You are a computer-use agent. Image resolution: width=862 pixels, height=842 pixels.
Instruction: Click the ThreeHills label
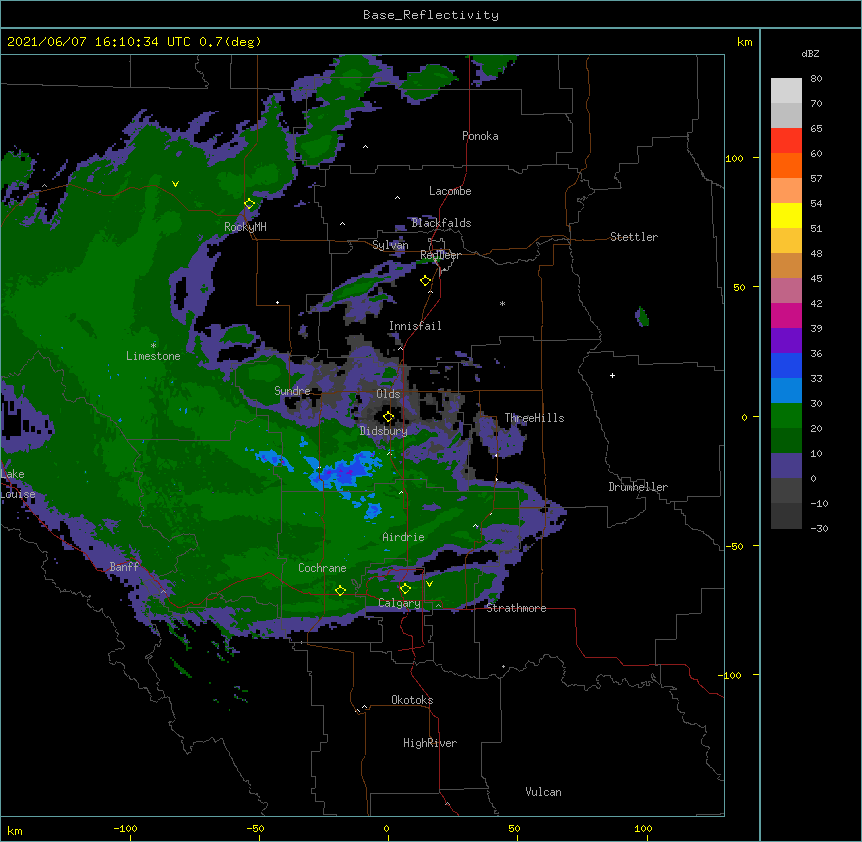(534, 418)
